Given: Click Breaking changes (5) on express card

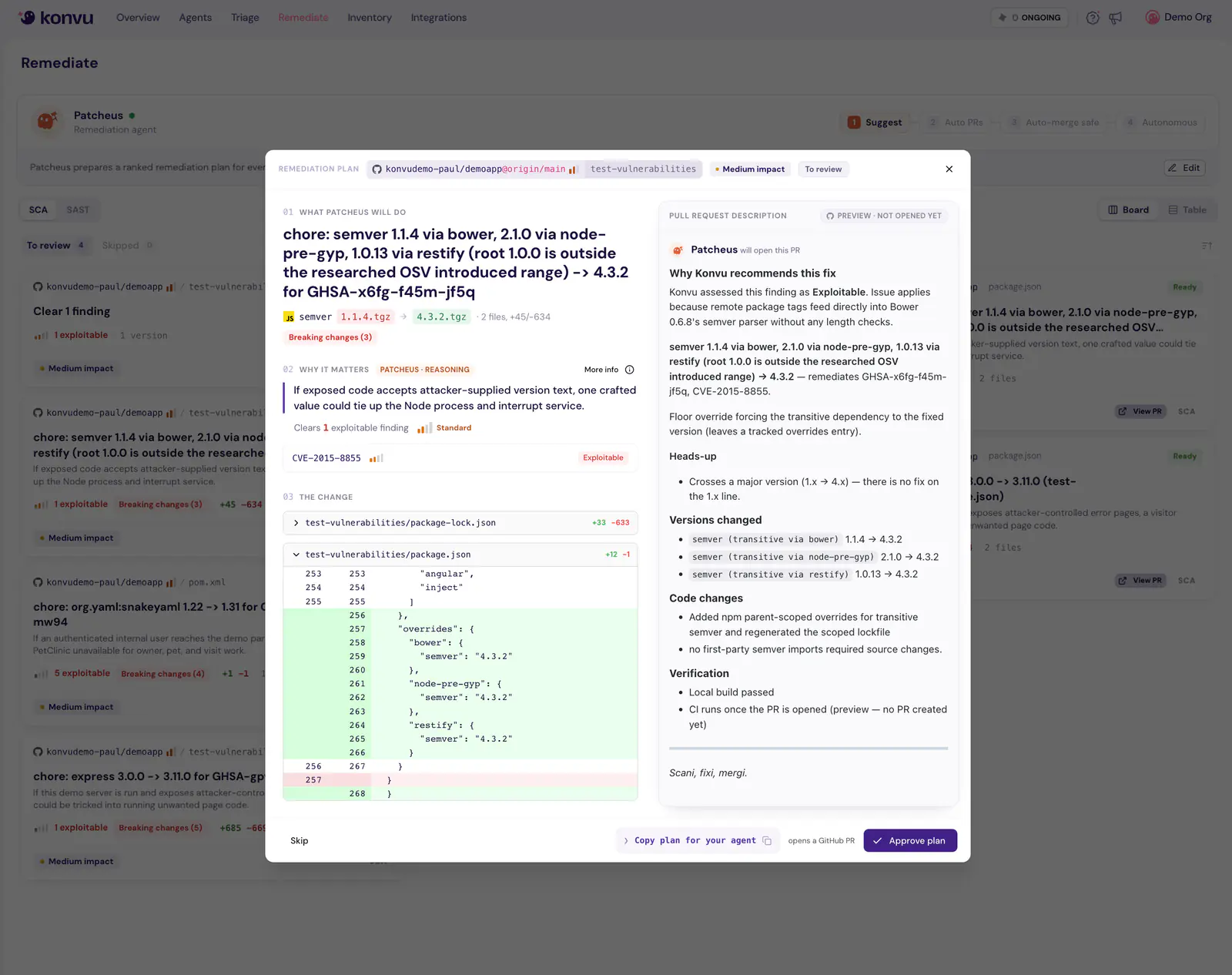Looking at the screenshot, I should (x=160, y=828).
